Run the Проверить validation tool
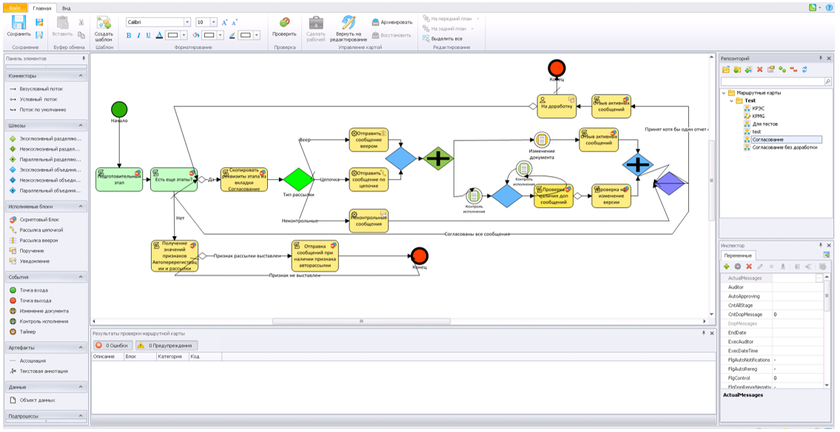 [x=284, y=23]
